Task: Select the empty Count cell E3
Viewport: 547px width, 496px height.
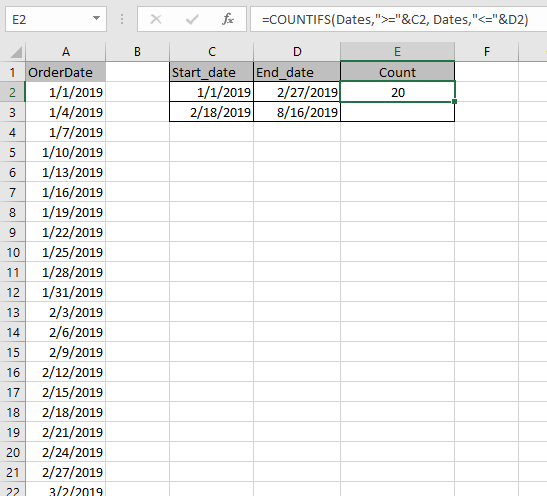Action: click(397, 112)
